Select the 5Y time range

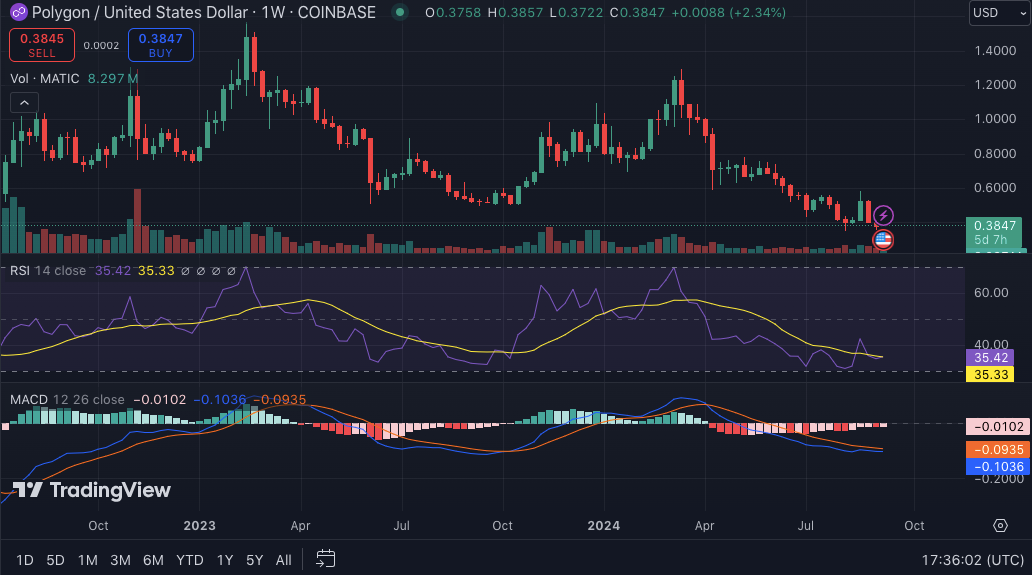point(255,560)
